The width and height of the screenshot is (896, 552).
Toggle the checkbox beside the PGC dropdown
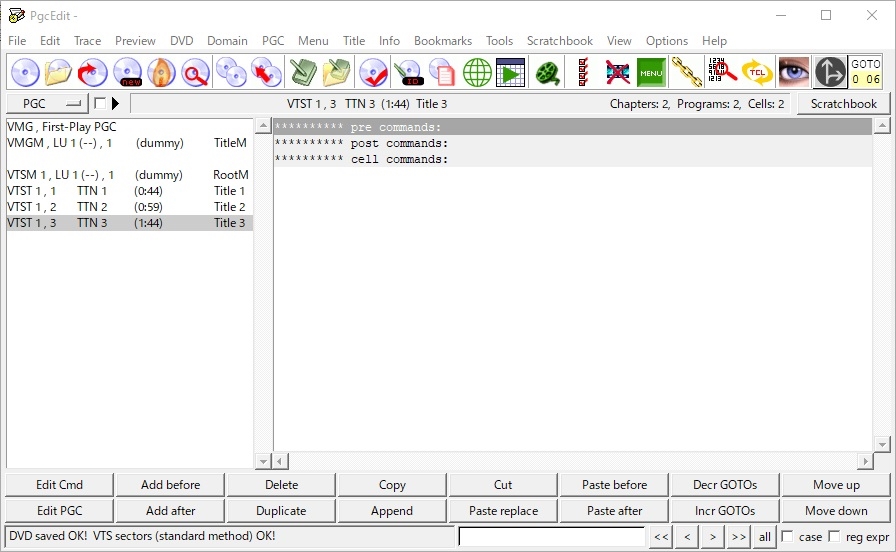pos(100,103)
